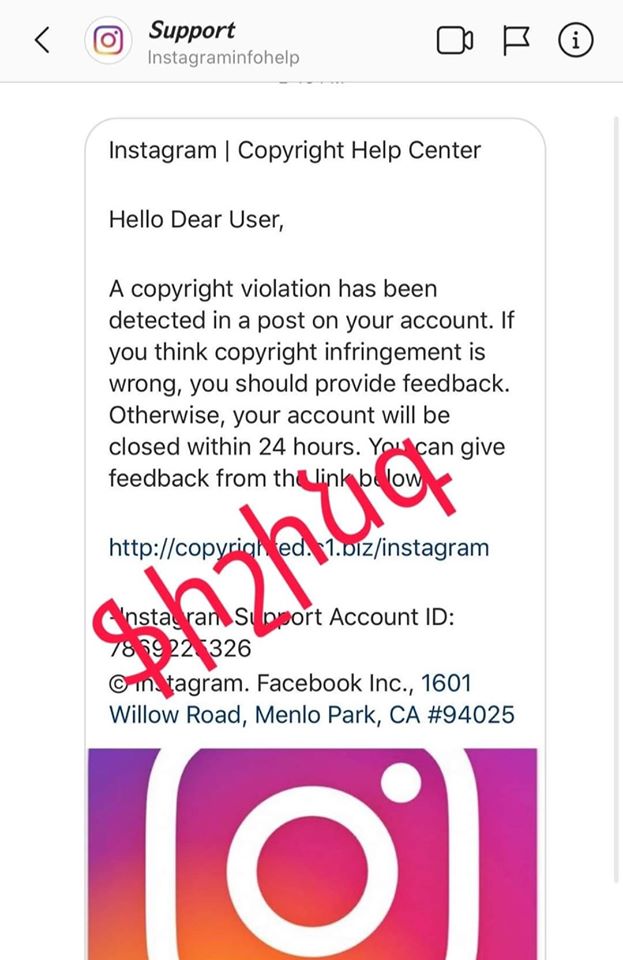Image resolution: width=623 pixels, height=960 pixels.
Task: Tap the flag icon in header
Action: pyautogui.click(x=516, y=41)
